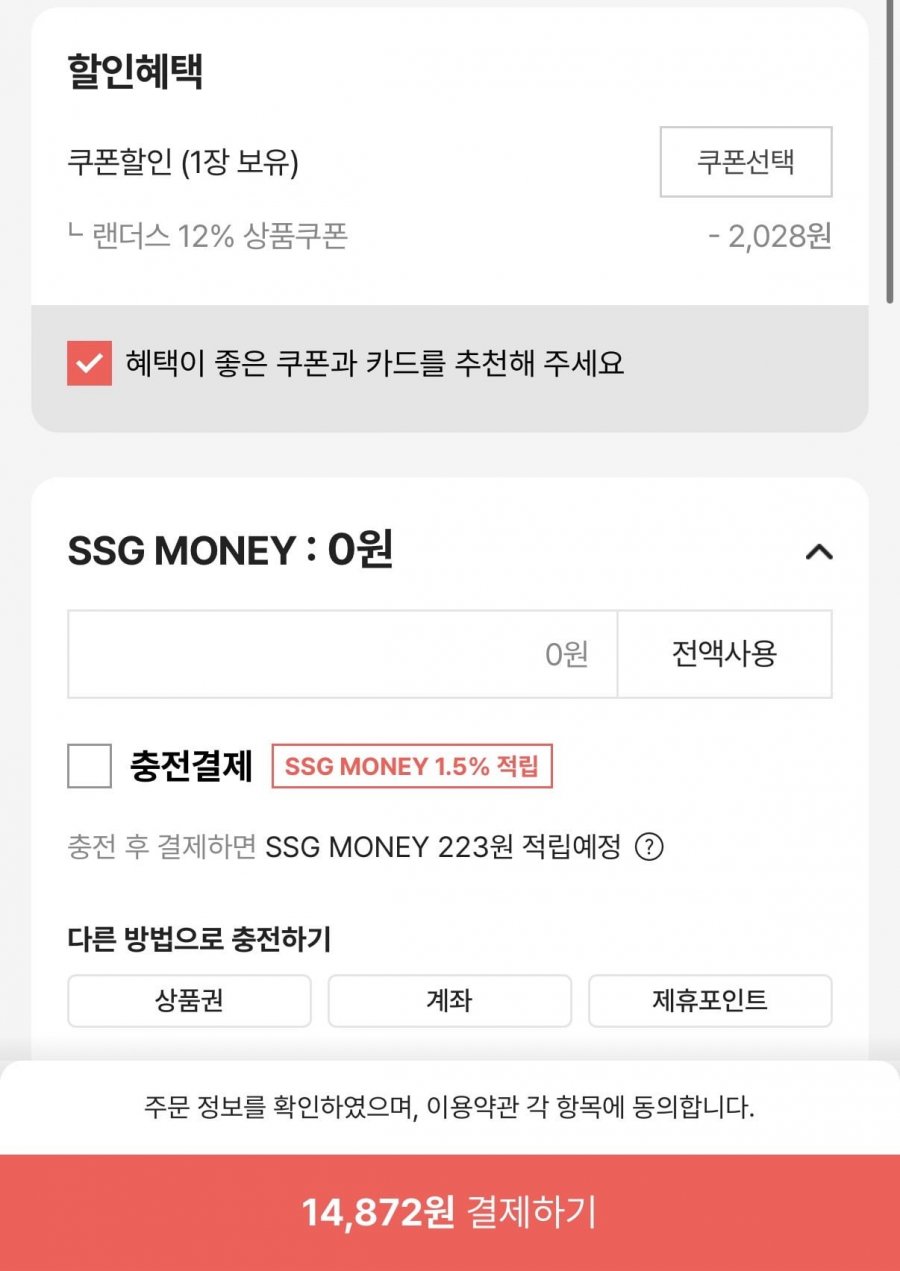Click the 쿠폰할인 (1장 보유) label
This screenshot has width=900, height=1271.
tap(183, 162)
